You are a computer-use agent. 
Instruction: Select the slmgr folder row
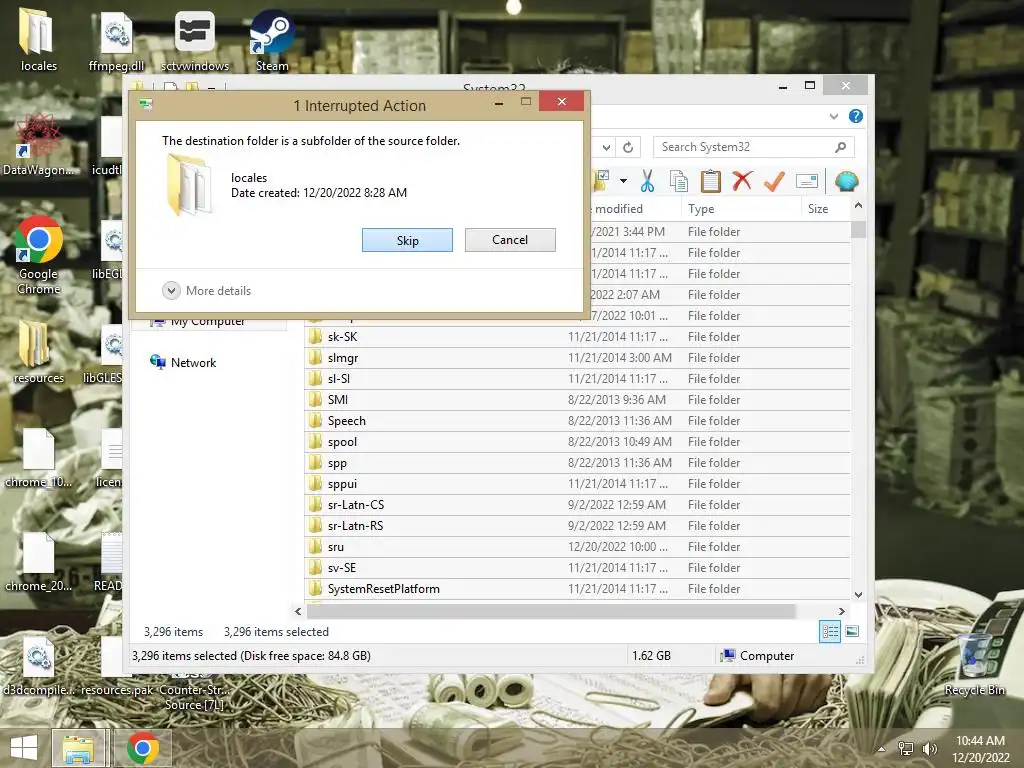tap(577, 358)
